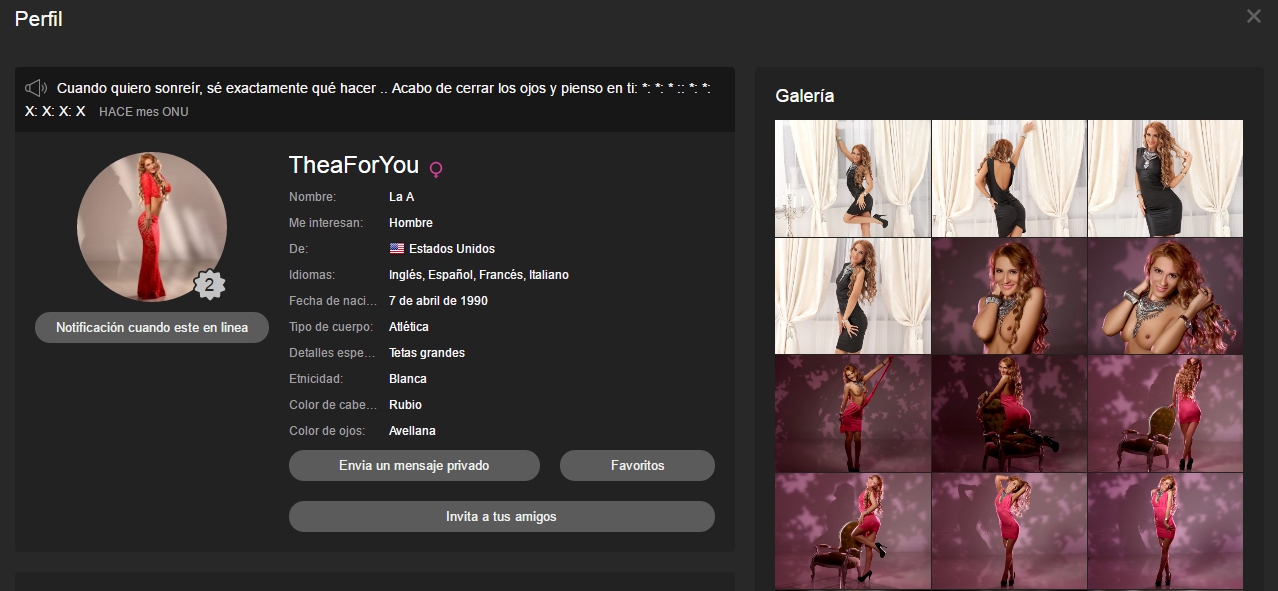Click the 'Color de ojos:' label
The height and width of the screenshot is (591, 1278).
327,431
